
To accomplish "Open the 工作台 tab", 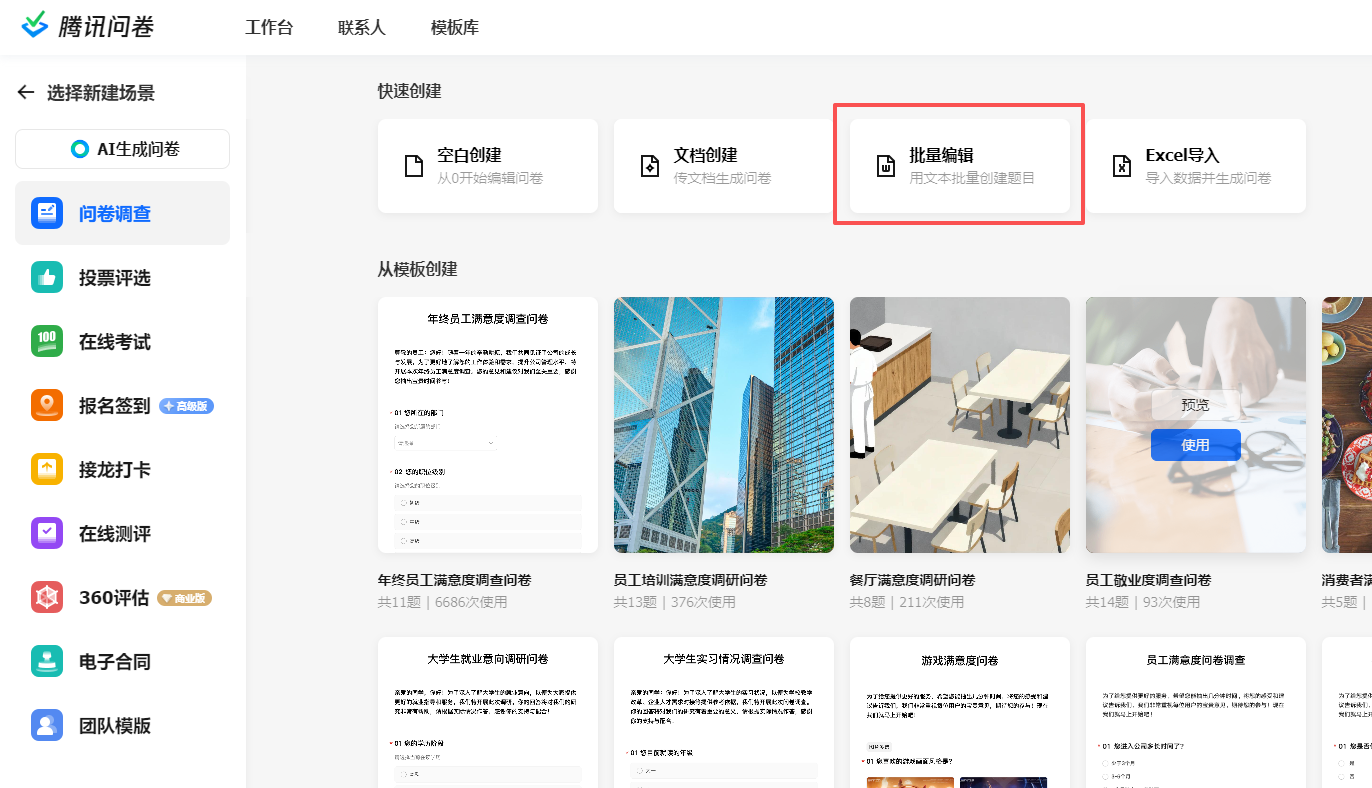I will pyautogui.click(x=269, y=27).
